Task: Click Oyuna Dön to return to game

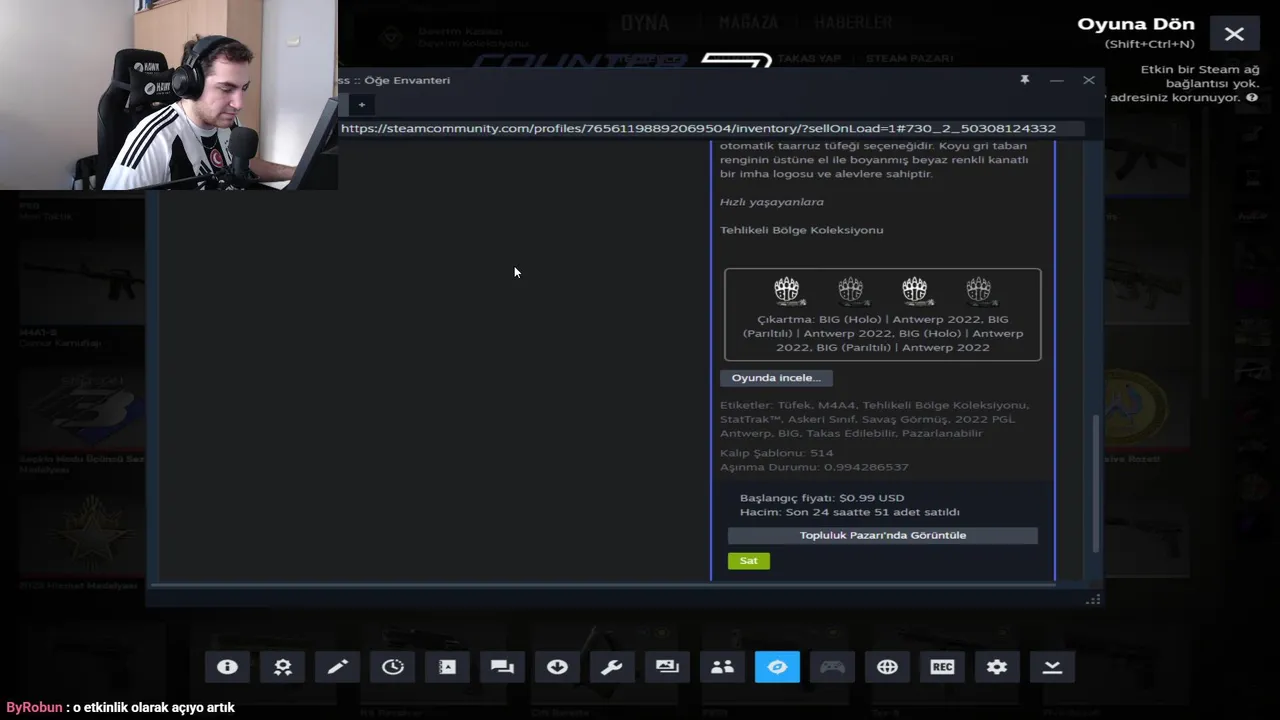Action: coord(1136,24)
